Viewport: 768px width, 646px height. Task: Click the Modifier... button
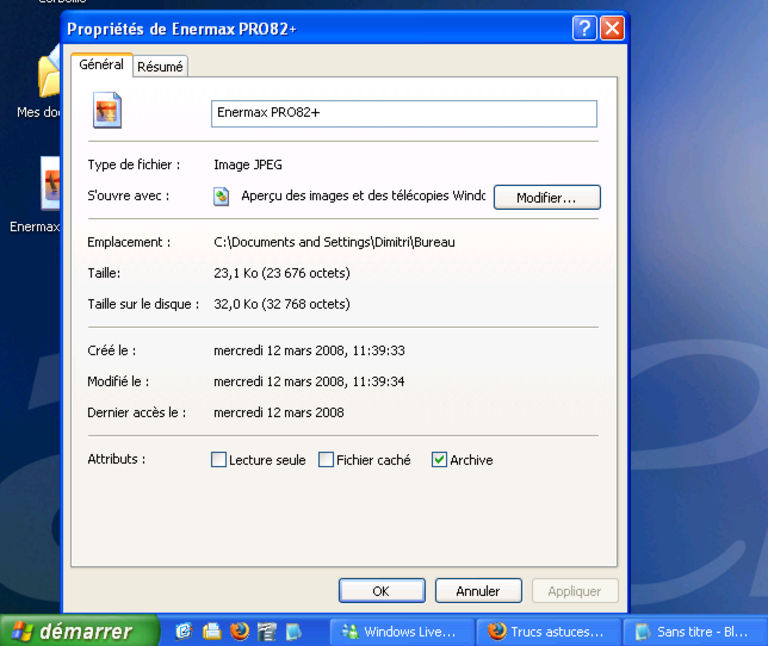pyautogui.click(x=547, y=197)
